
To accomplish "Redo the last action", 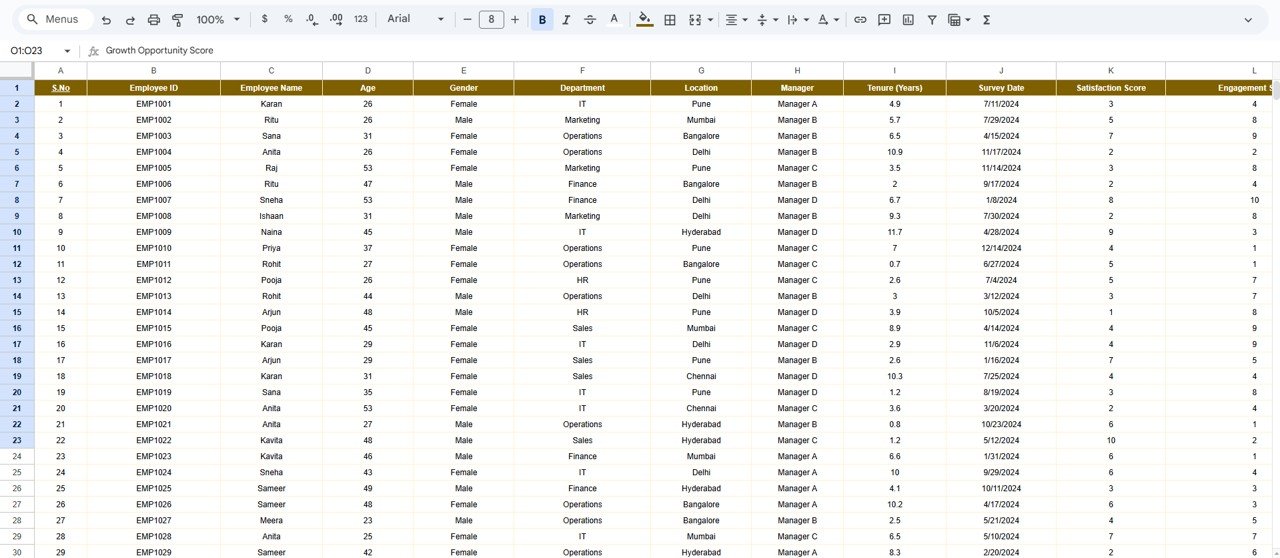I will (x=130, y=19).
